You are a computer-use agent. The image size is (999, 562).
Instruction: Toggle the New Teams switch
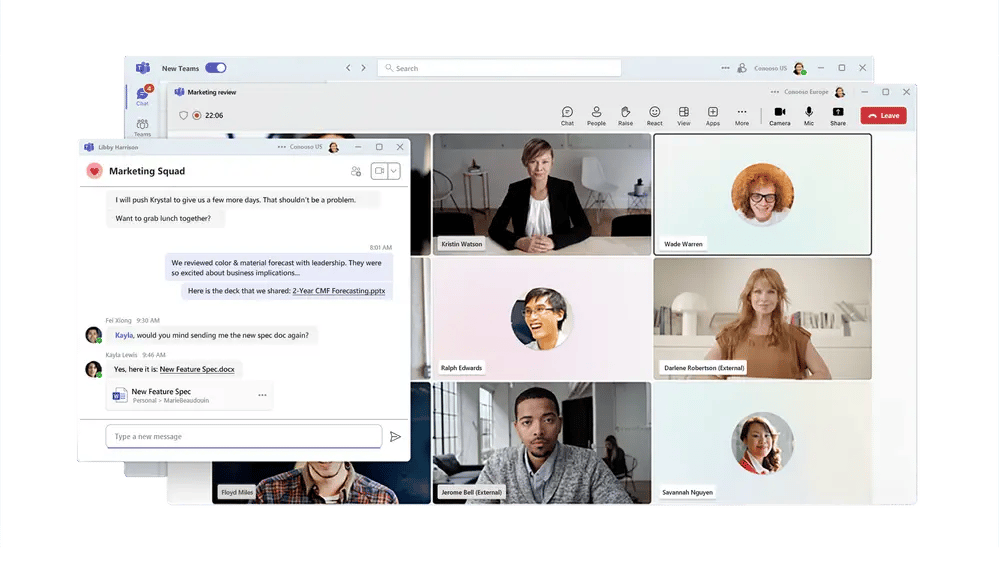(216, 68)
